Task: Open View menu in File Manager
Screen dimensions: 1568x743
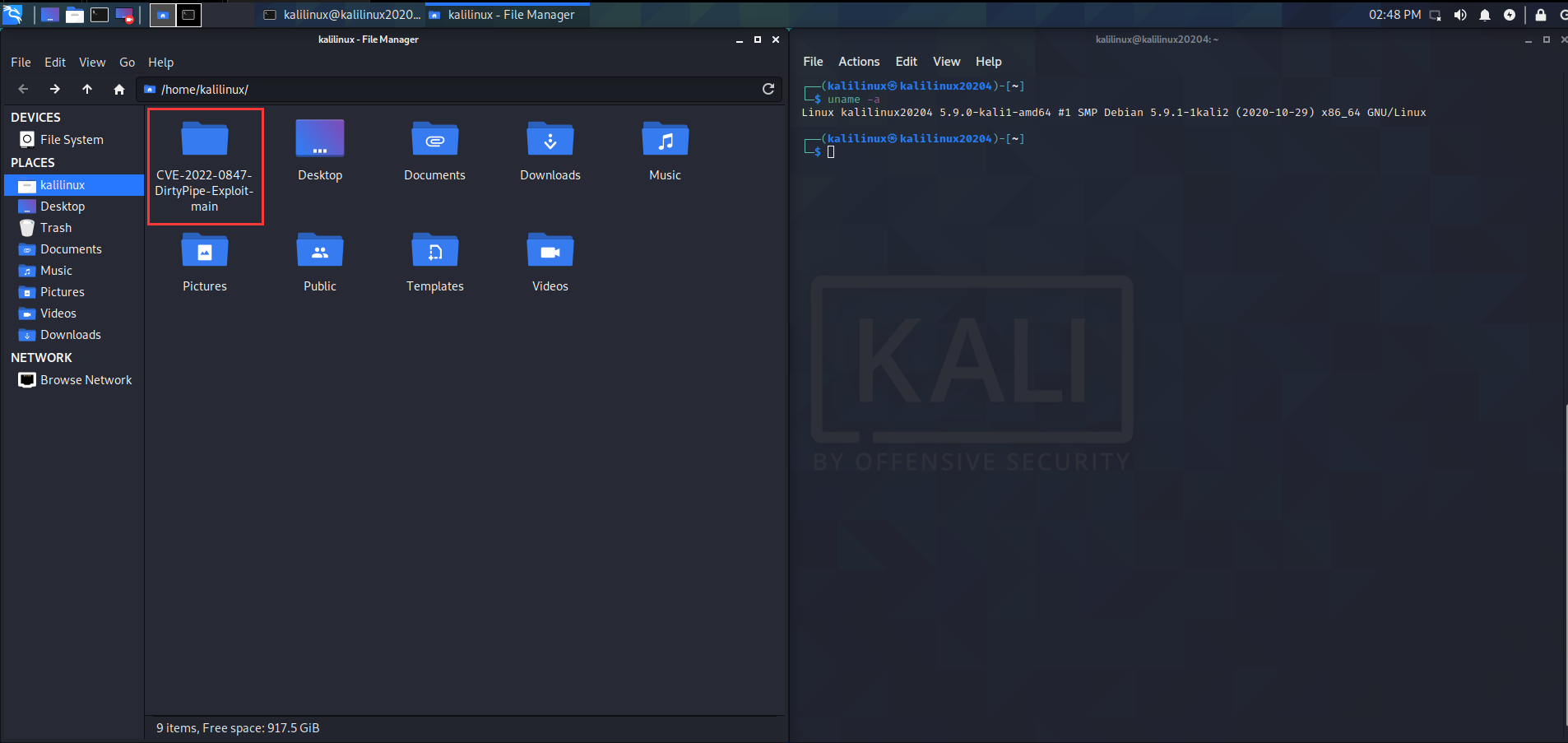Action: pos(92,63)
